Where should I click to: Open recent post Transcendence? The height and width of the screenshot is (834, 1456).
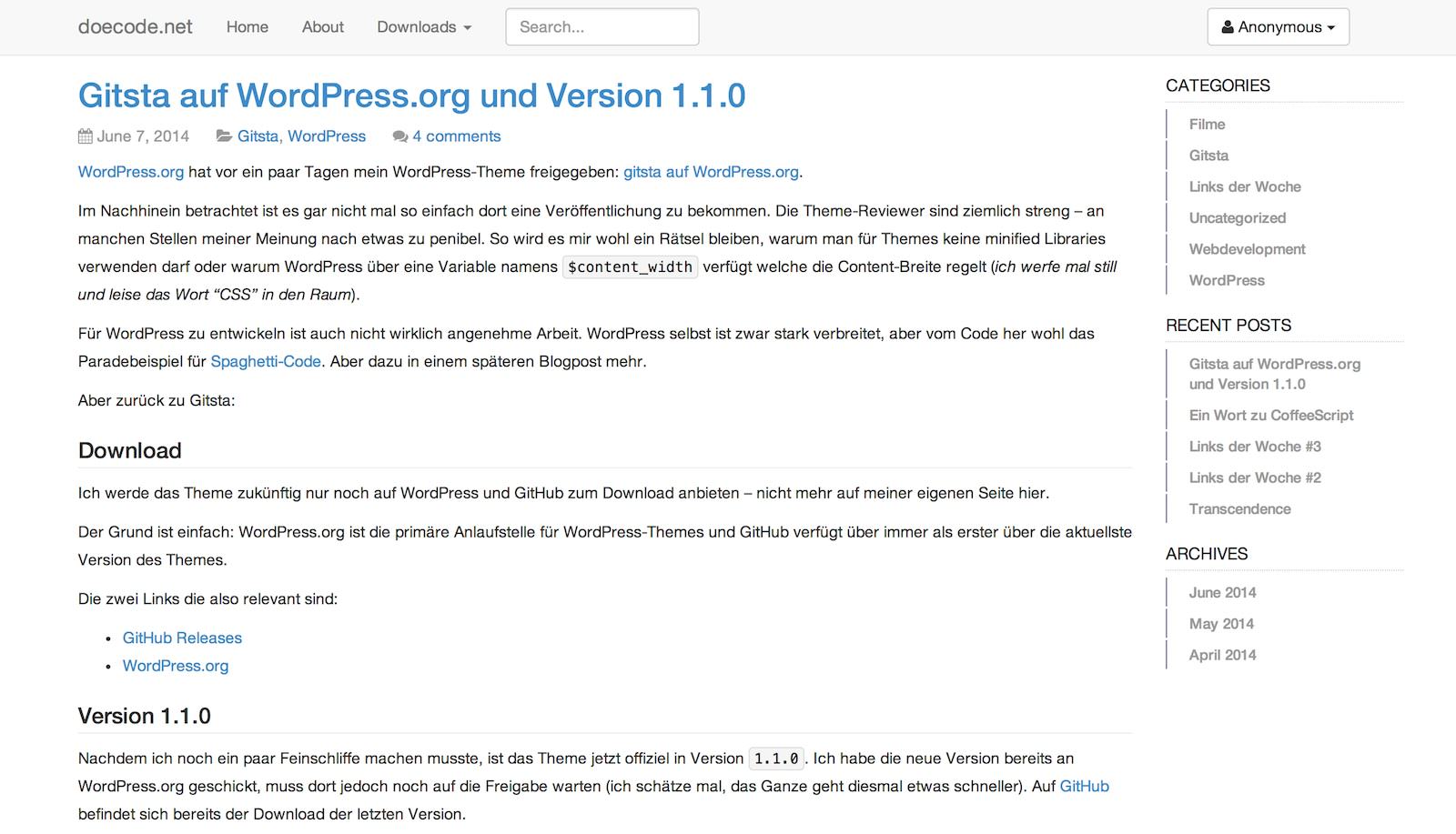(x=1239, y=509)
